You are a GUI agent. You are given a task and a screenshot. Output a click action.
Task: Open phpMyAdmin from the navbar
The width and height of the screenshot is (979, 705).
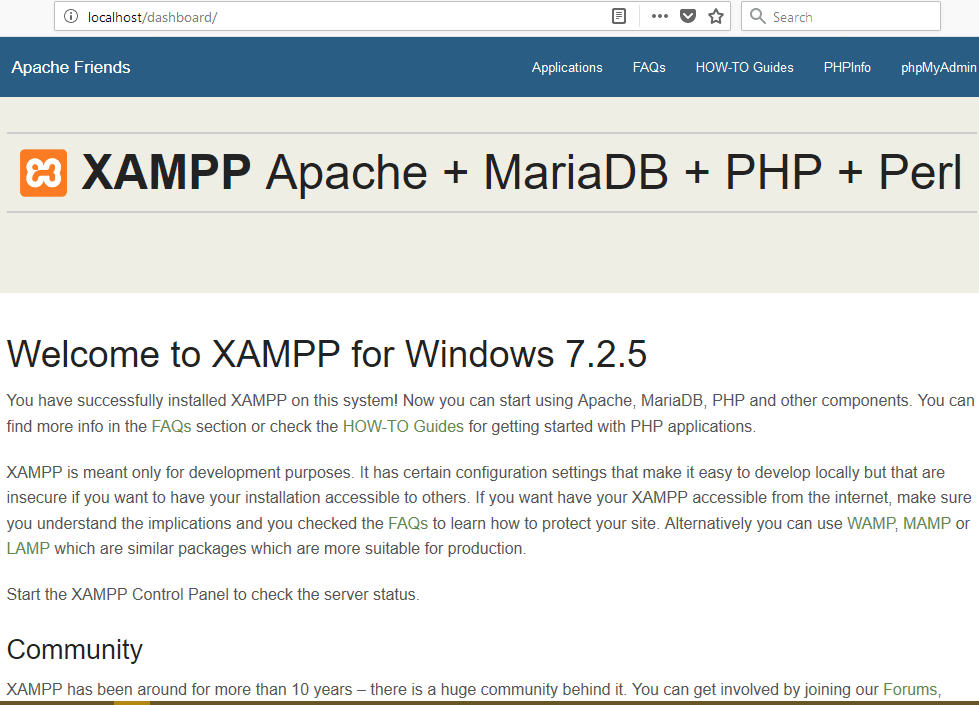click(x=938, y=67)
